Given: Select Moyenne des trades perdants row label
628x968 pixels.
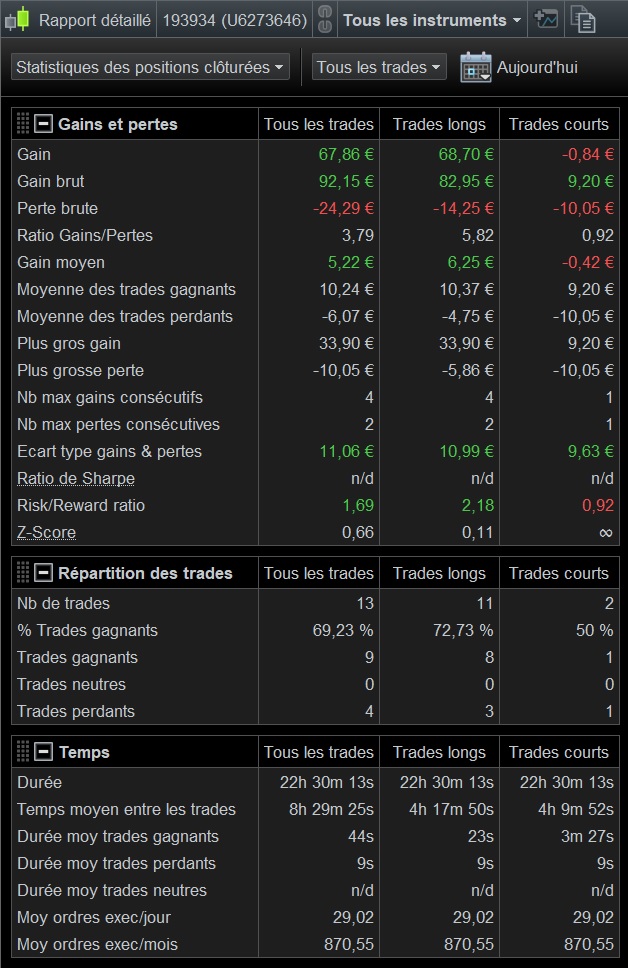Looking at the screenshot, I should [x=125, y=317].
